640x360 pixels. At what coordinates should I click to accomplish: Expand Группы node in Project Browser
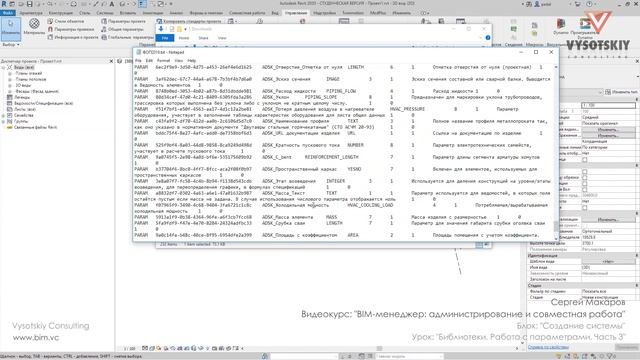3,121
